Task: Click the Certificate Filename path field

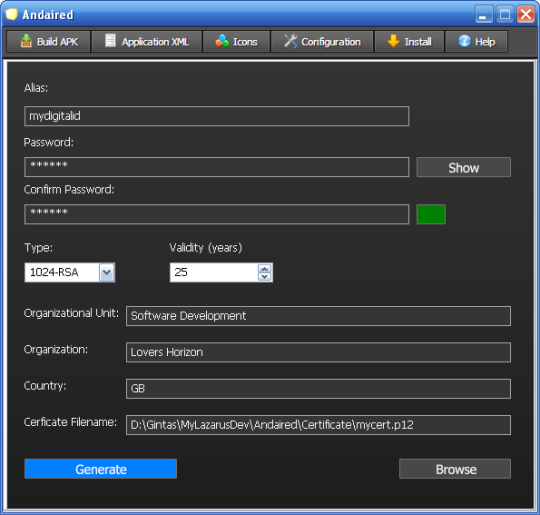Action: 318,425
